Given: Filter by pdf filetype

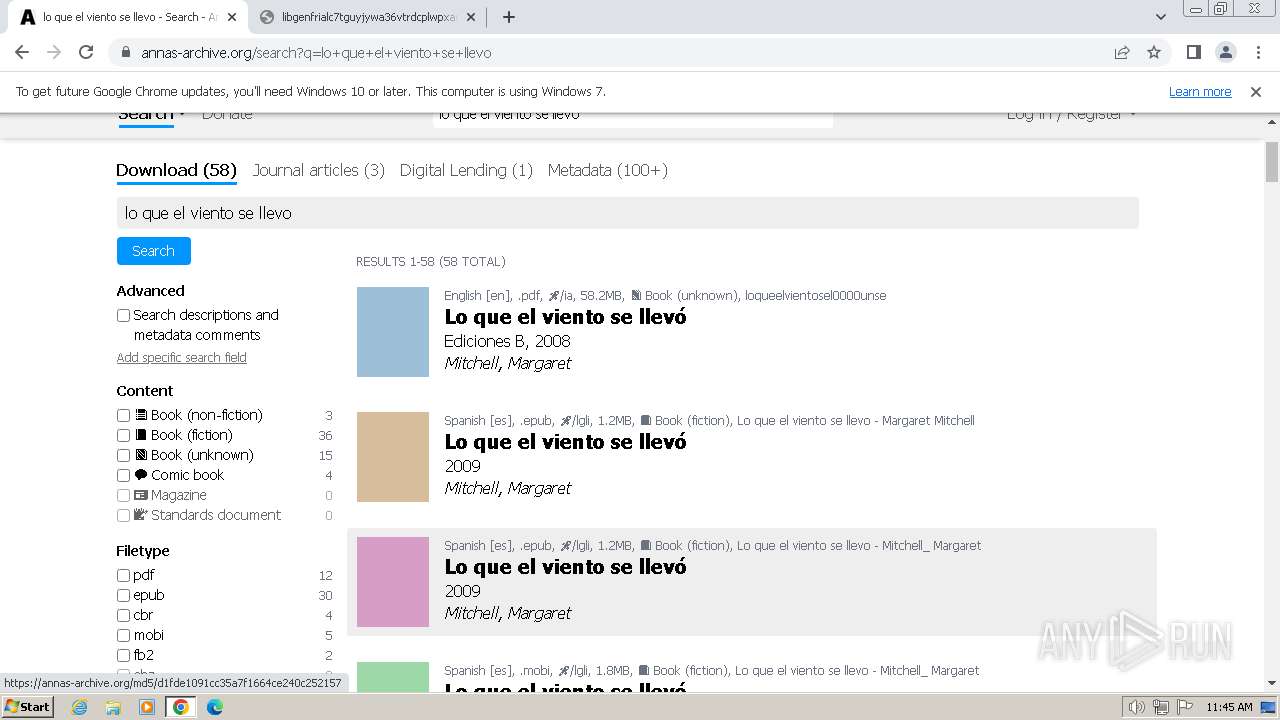Looking at the screenshot, I should [123, 575].
